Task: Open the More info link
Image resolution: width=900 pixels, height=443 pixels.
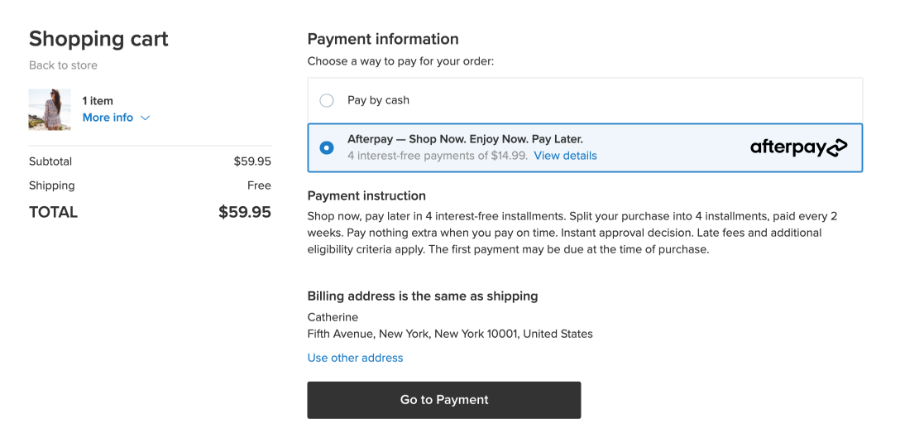Action: coord(108,118)
